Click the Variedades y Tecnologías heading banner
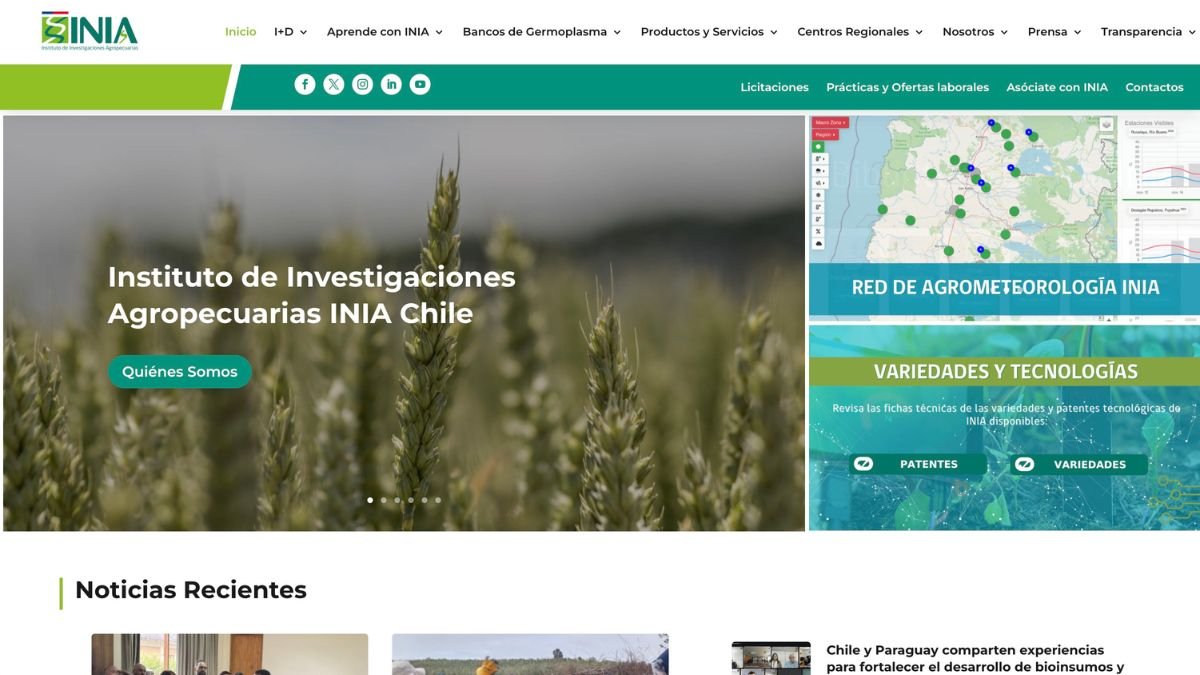The height and width of the screenshot is (675, 1200). tap(1005, 371)
